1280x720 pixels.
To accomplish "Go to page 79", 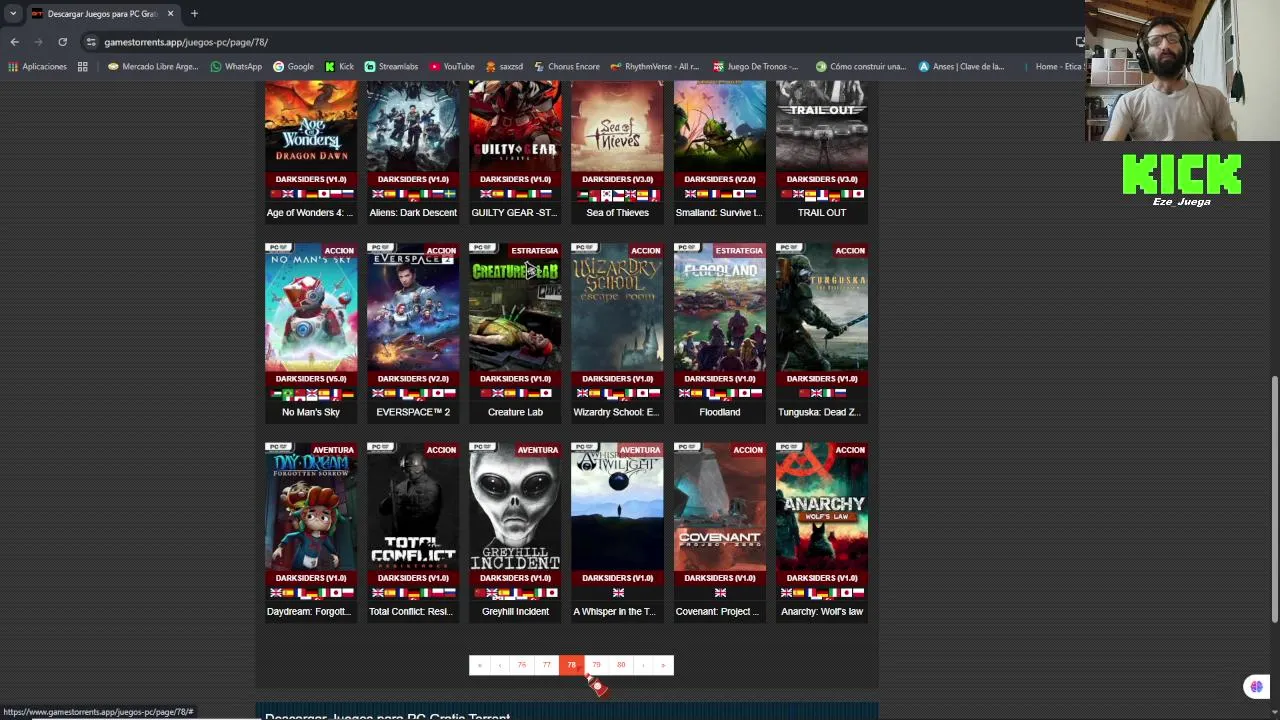I will pos(597,665).
